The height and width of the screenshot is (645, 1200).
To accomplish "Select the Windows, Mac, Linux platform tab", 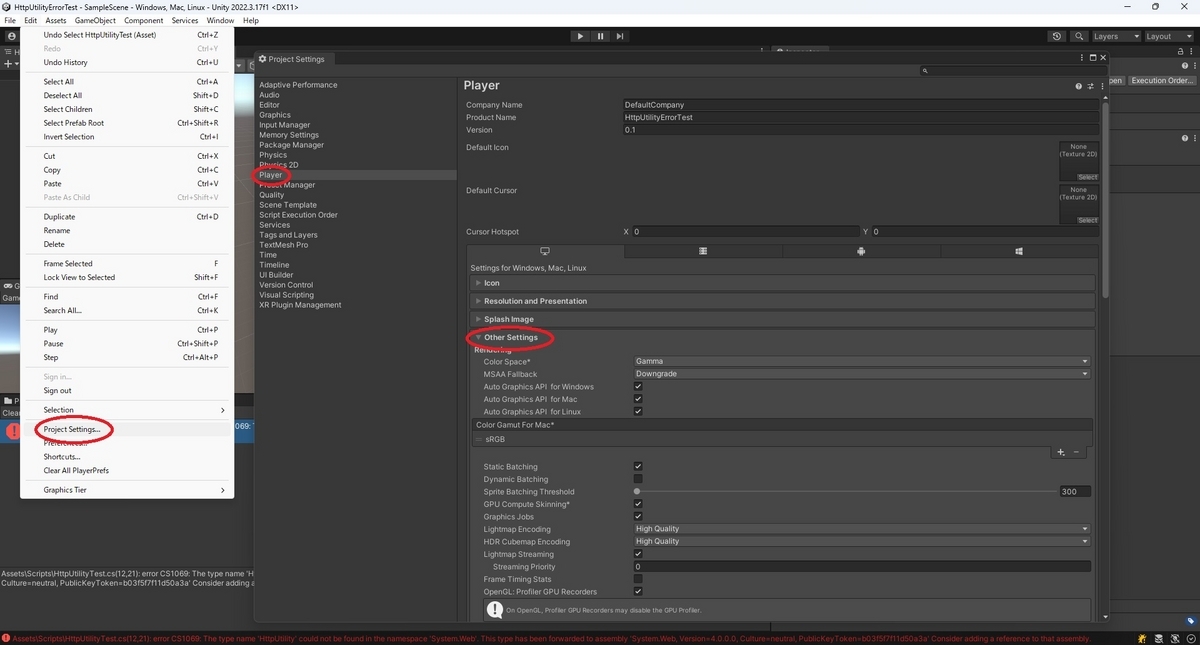I will 545,251.
